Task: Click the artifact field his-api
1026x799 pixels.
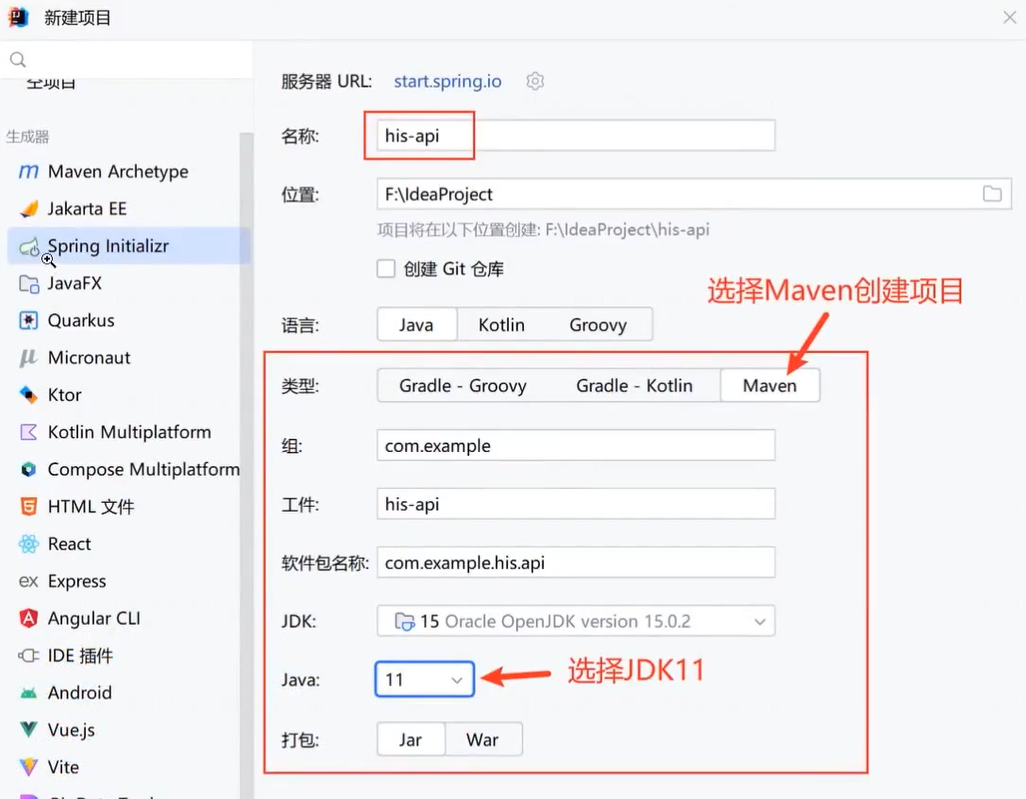Action: click(576, 504)
